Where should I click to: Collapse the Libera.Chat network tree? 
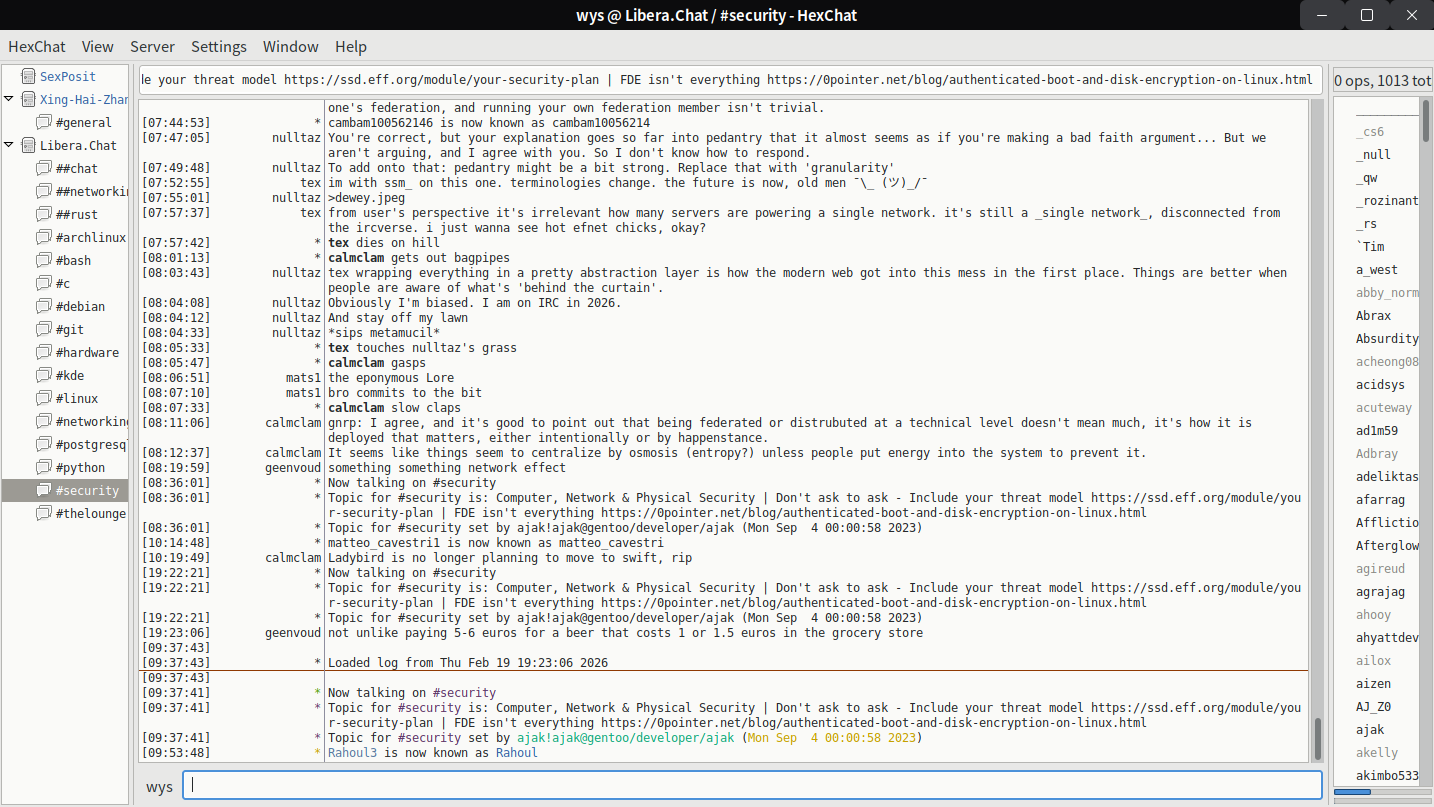pyautogui.click(x=9, y=145)
